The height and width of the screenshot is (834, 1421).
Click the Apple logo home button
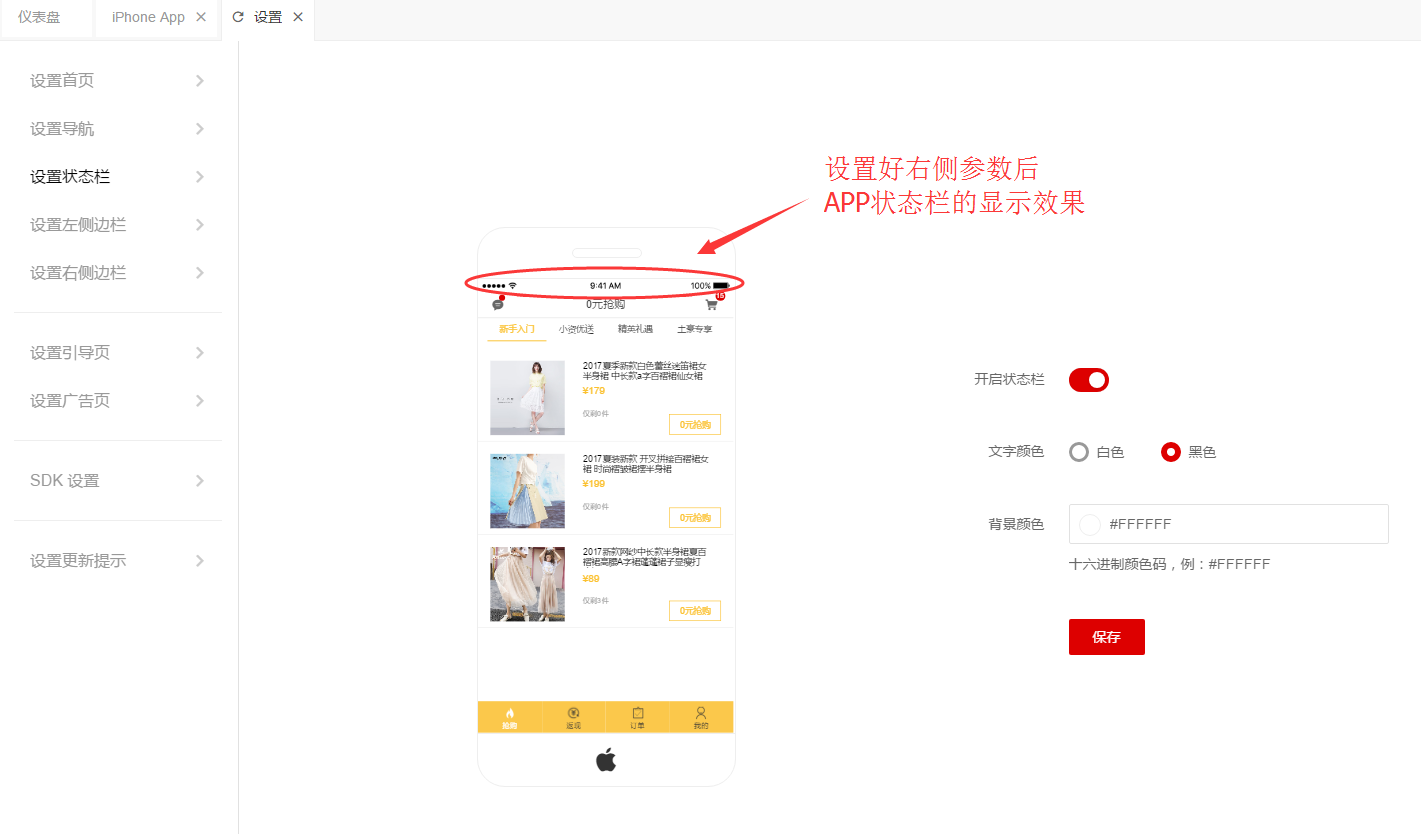pyautogui.click(x=606, y=760)
